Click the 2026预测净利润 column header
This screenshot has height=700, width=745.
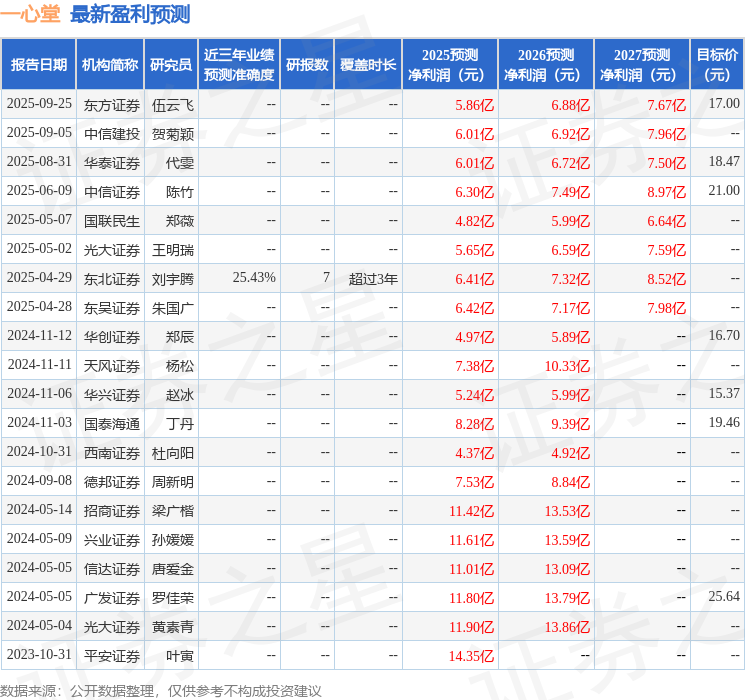click(546, 64)
